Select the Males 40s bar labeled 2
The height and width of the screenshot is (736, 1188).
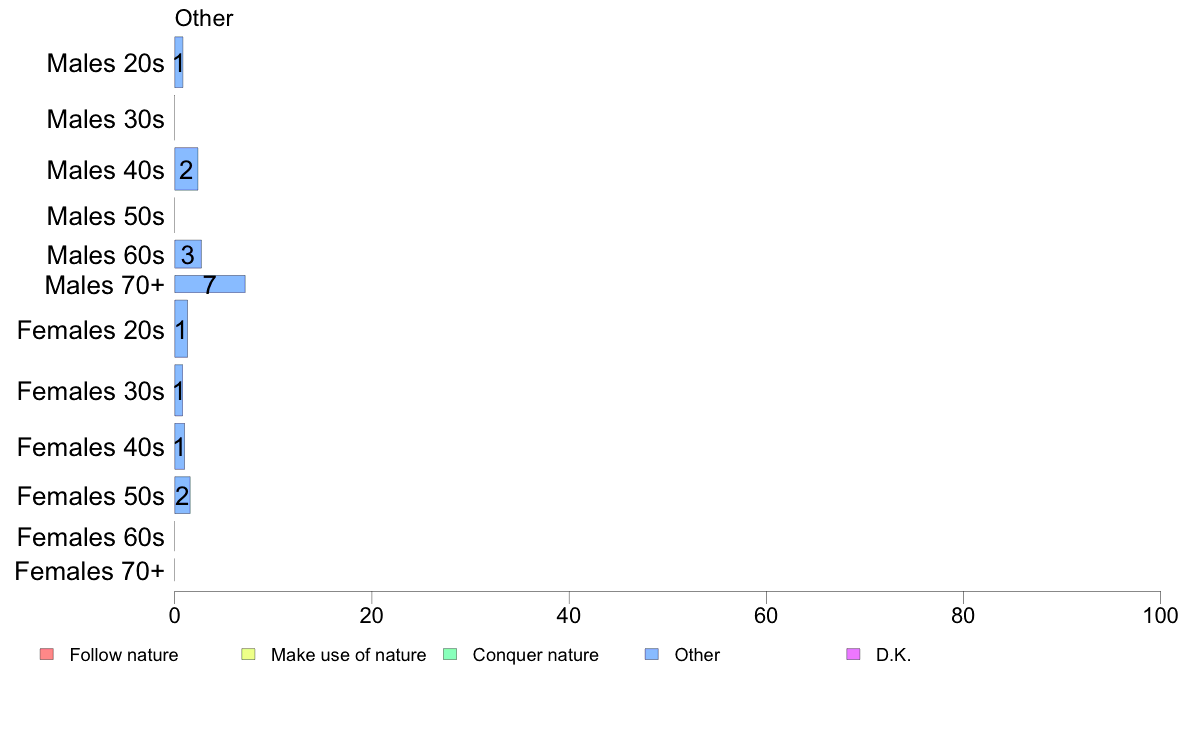186,169
